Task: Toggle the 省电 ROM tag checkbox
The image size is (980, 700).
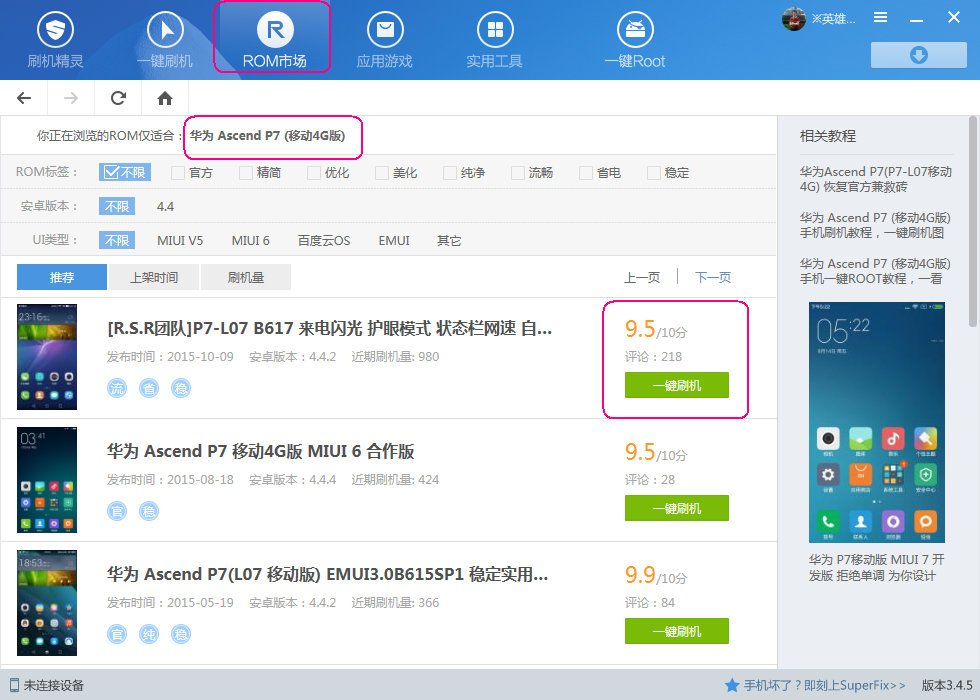Action: pos(586,173)
